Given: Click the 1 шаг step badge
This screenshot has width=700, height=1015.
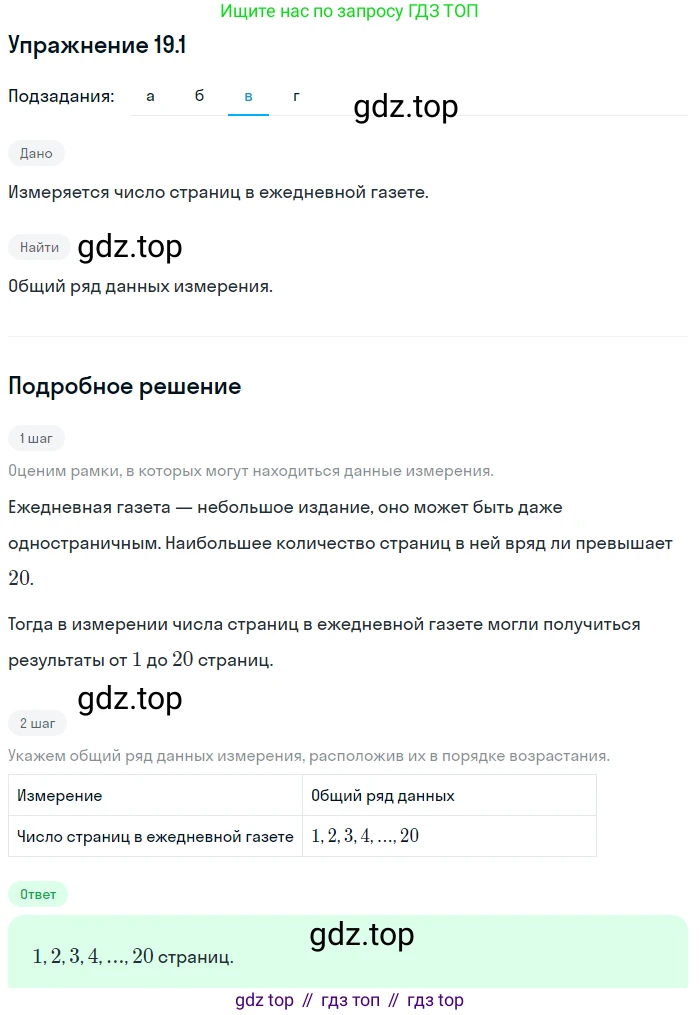Looking at the screenshot, I should click(x=36, y=438).
